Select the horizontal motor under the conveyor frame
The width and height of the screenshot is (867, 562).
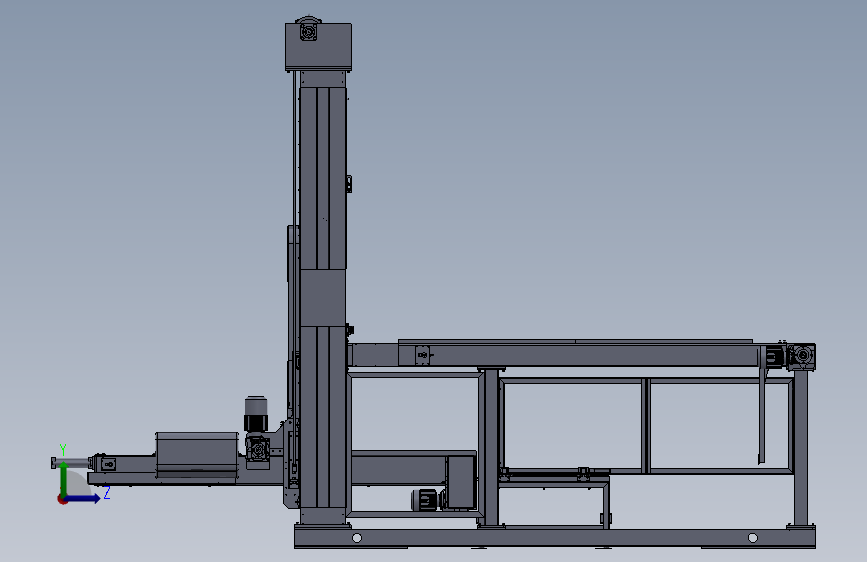click(425, 500)
